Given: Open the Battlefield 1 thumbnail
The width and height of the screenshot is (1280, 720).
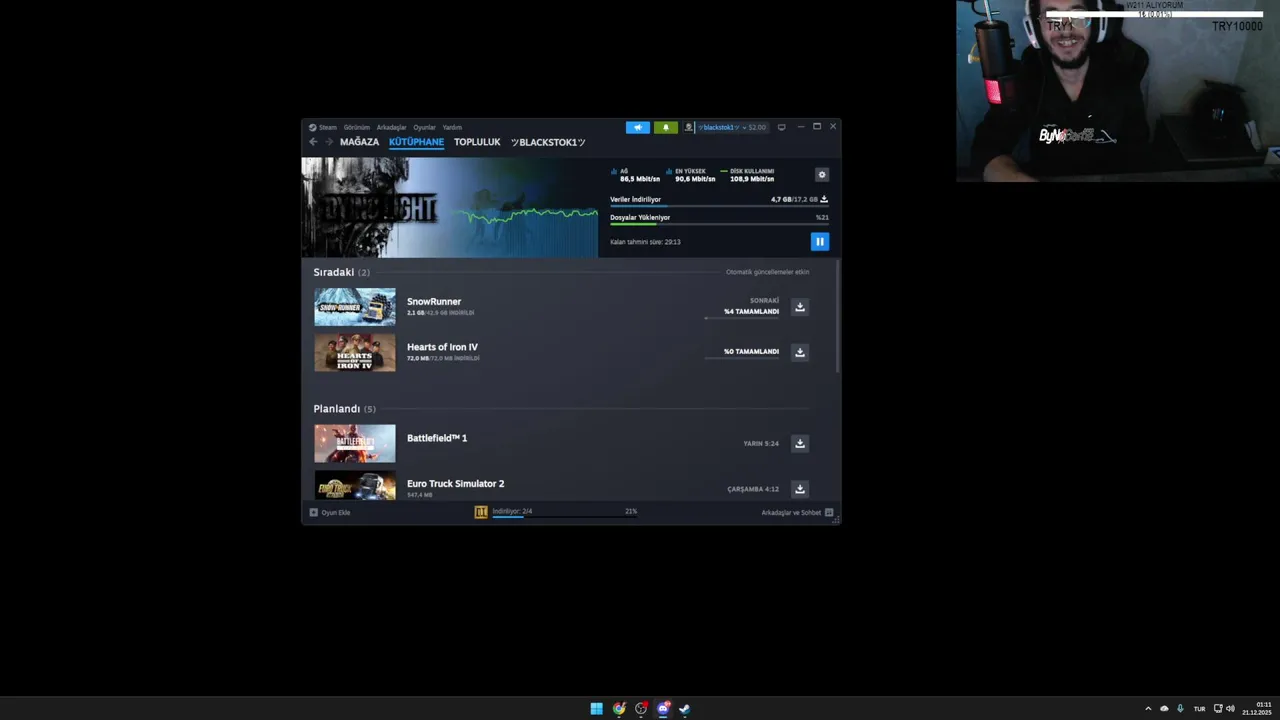Looking at the screenshot, I should 355,444.
